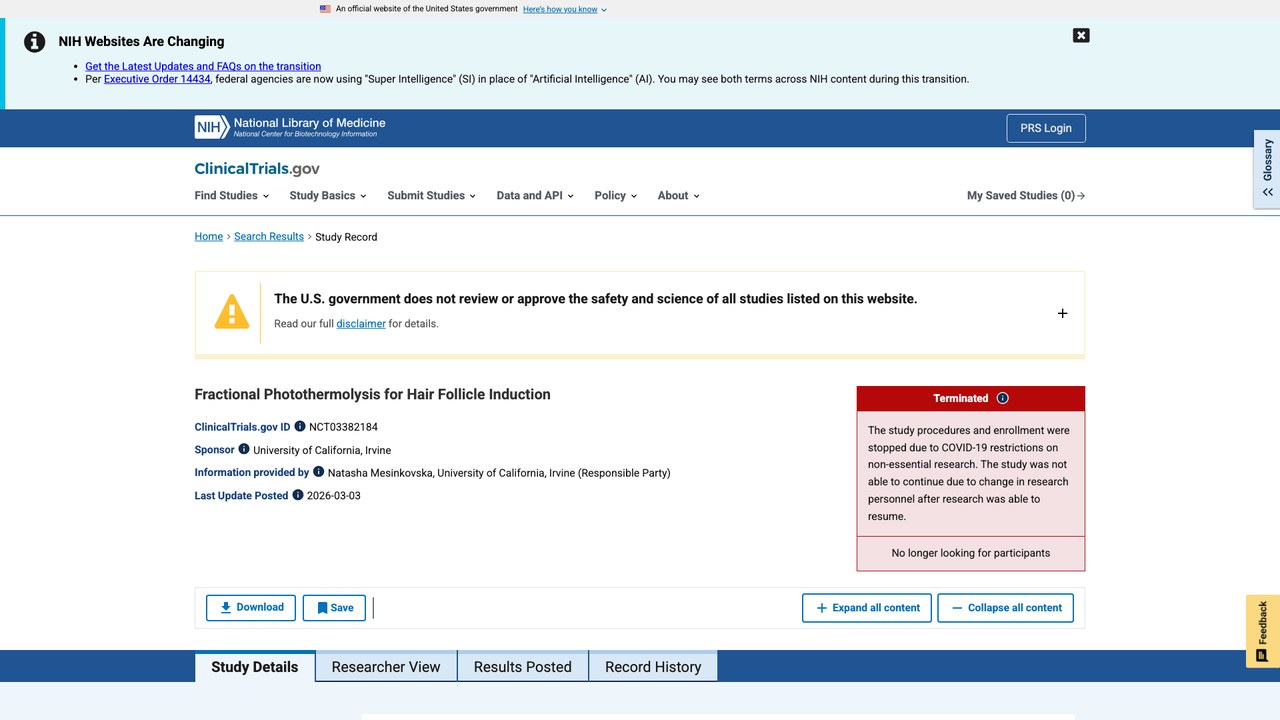1280x720 pixels.
Task: Click Expand all content button
Action: click(x=867, y=608)
